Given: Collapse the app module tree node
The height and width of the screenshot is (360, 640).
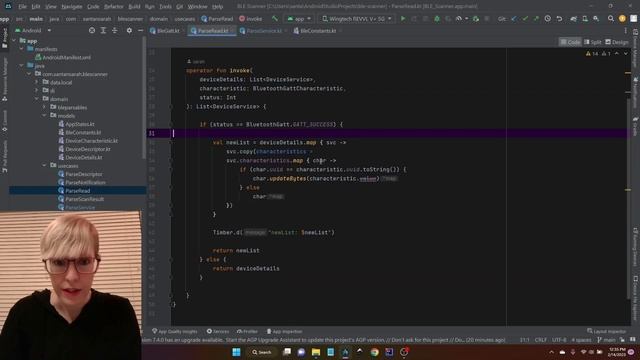Looking at the screenshot, I should tap(14, 41).
